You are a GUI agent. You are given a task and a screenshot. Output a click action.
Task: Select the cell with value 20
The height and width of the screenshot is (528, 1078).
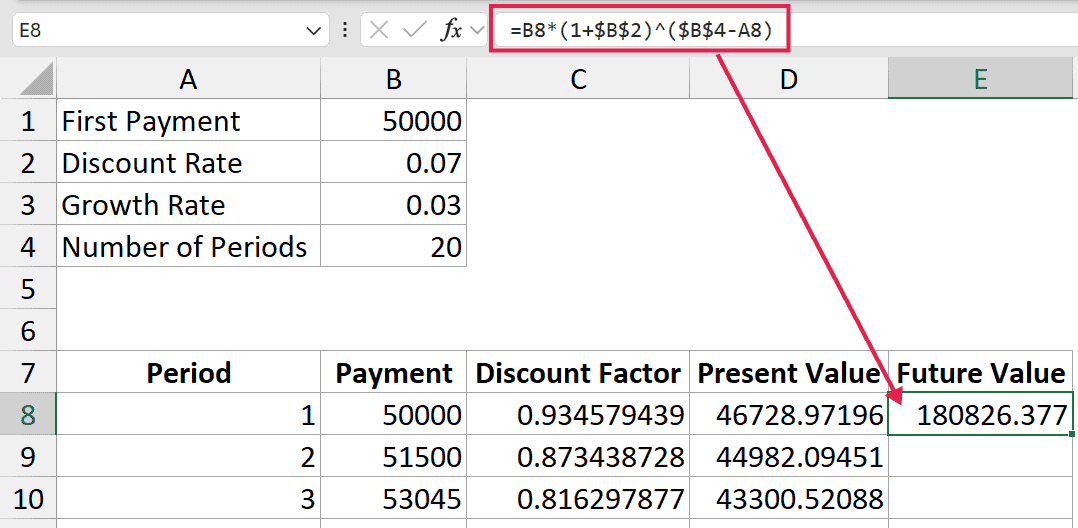[393, 248]
